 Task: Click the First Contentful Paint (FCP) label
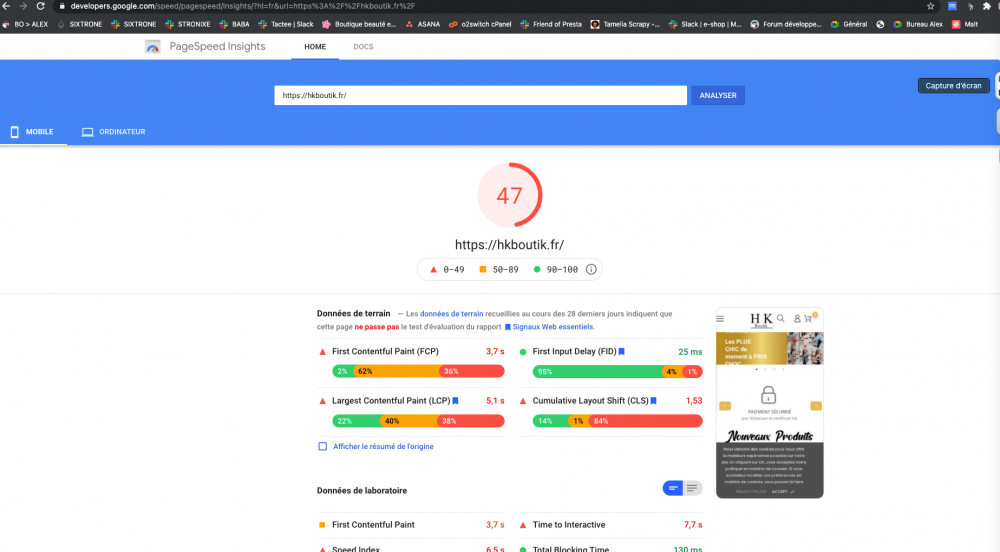point(385,351)
